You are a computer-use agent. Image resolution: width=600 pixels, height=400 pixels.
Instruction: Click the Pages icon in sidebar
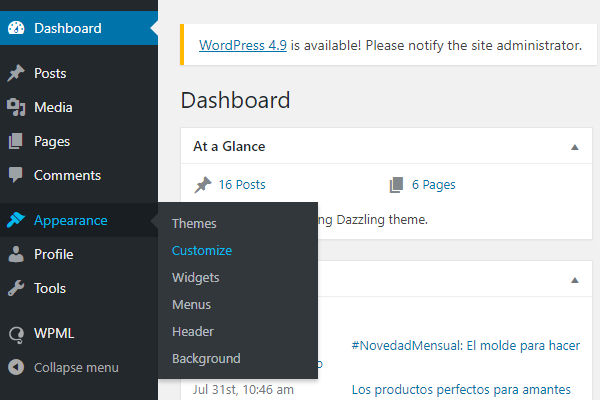(x=15, y=142)
